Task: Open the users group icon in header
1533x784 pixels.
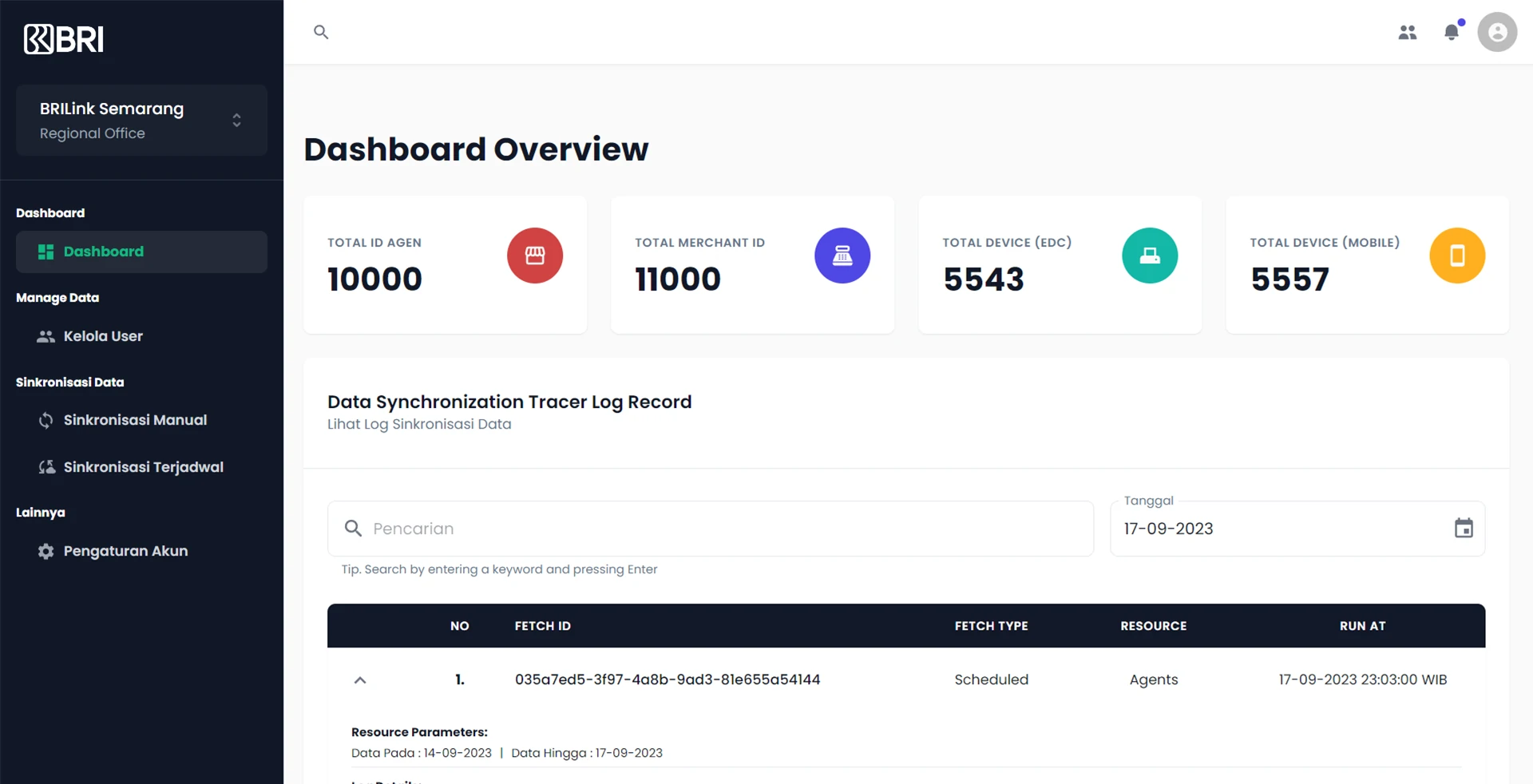Action: 1407,32
